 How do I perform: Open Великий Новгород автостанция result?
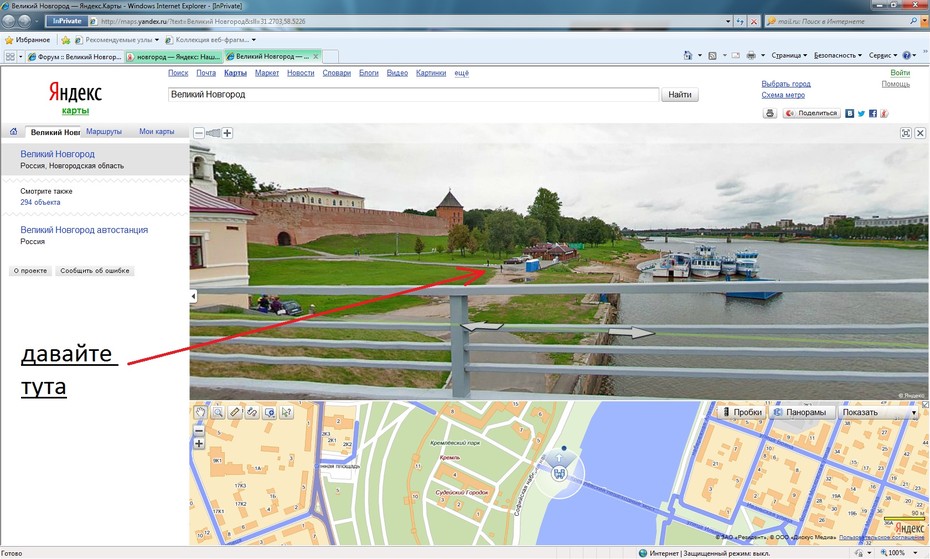coord(84,230)
